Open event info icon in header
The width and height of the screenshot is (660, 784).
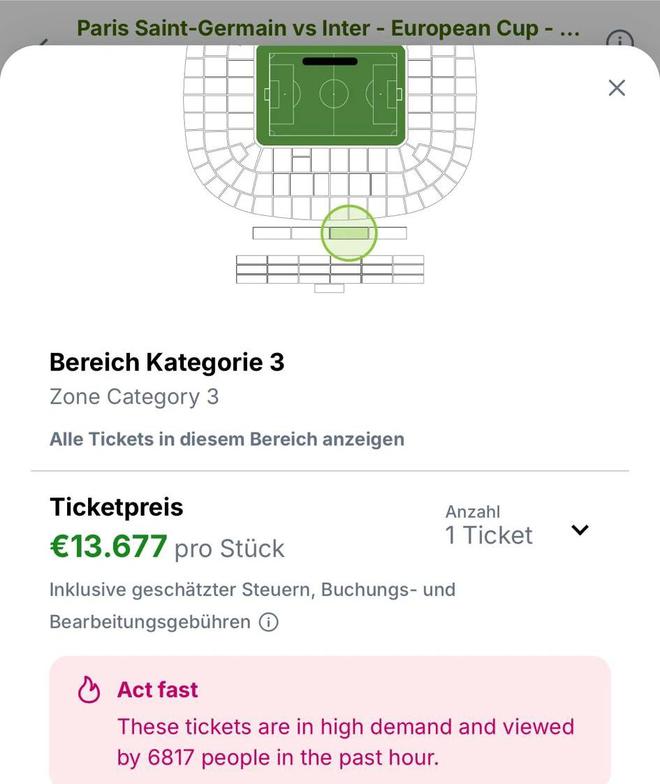click(620, 41)
